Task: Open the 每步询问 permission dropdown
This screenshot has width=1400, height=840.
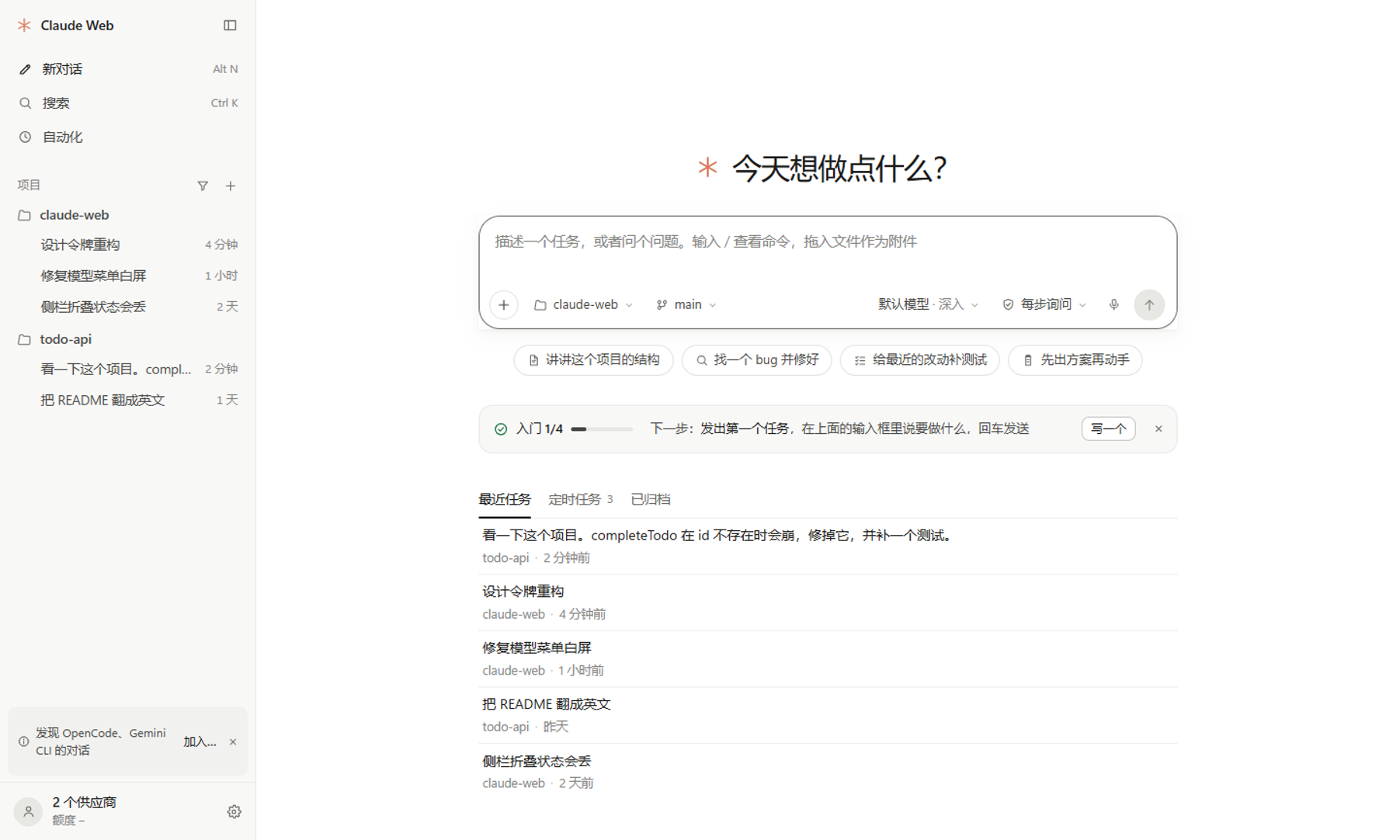Action: [1044, 305]
